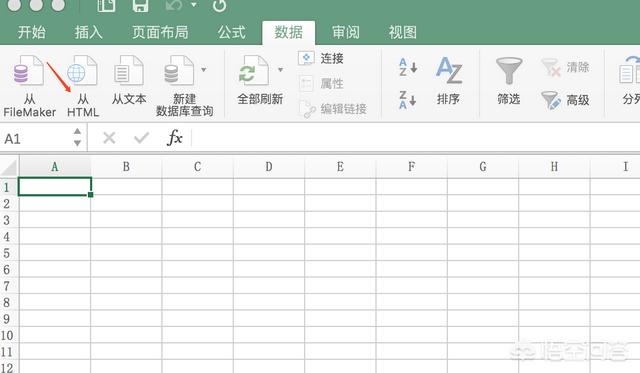
Task: Select column D header
Action: point(269,167)
